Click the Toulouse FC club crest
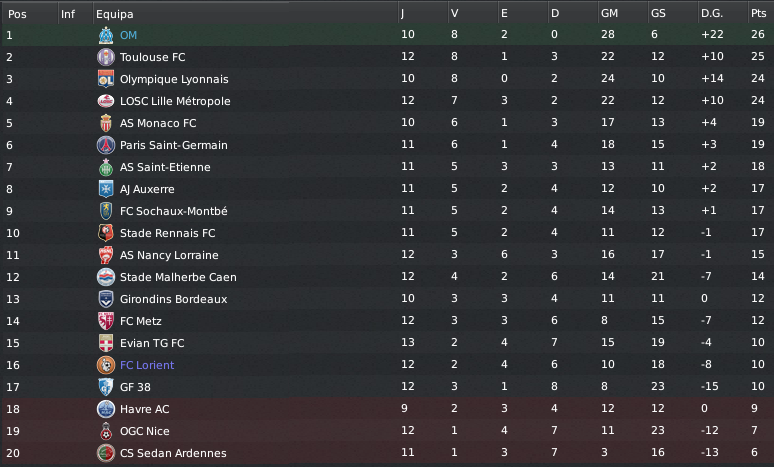Viewport: 774px width, 467px height. point(106,57)
